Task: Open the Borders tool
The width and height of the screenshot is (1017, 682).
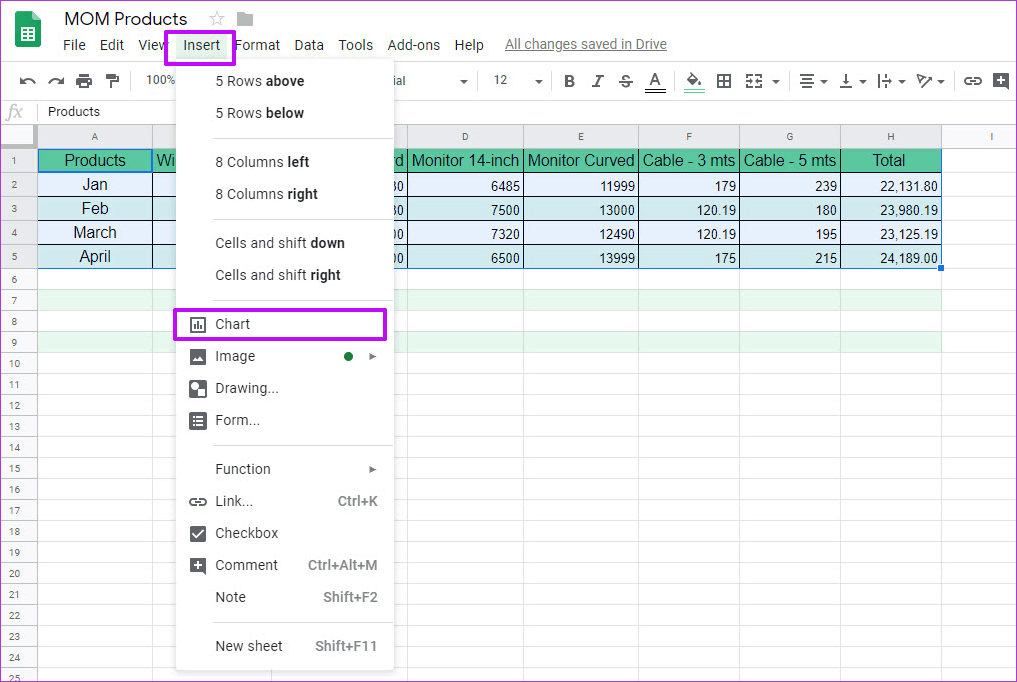Action: [724, 81]
